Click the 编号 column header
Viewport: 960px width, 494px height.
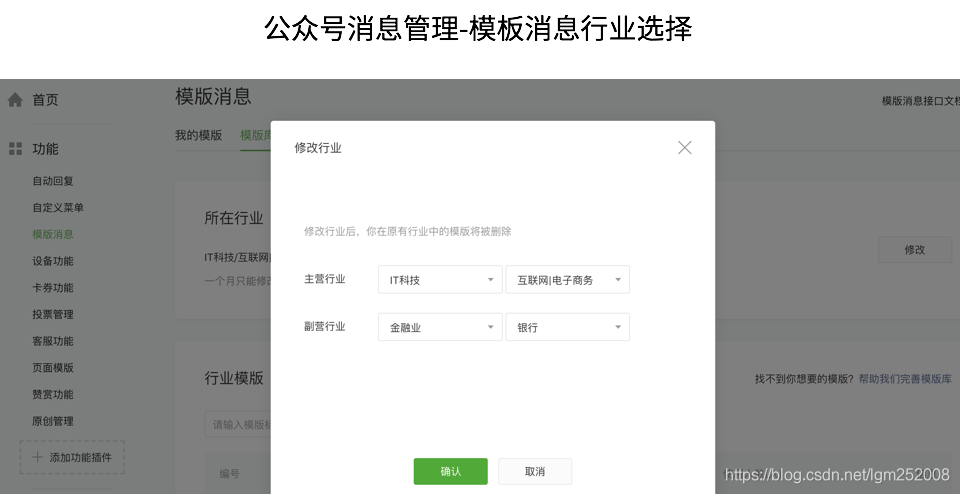(x=230, y=473)
